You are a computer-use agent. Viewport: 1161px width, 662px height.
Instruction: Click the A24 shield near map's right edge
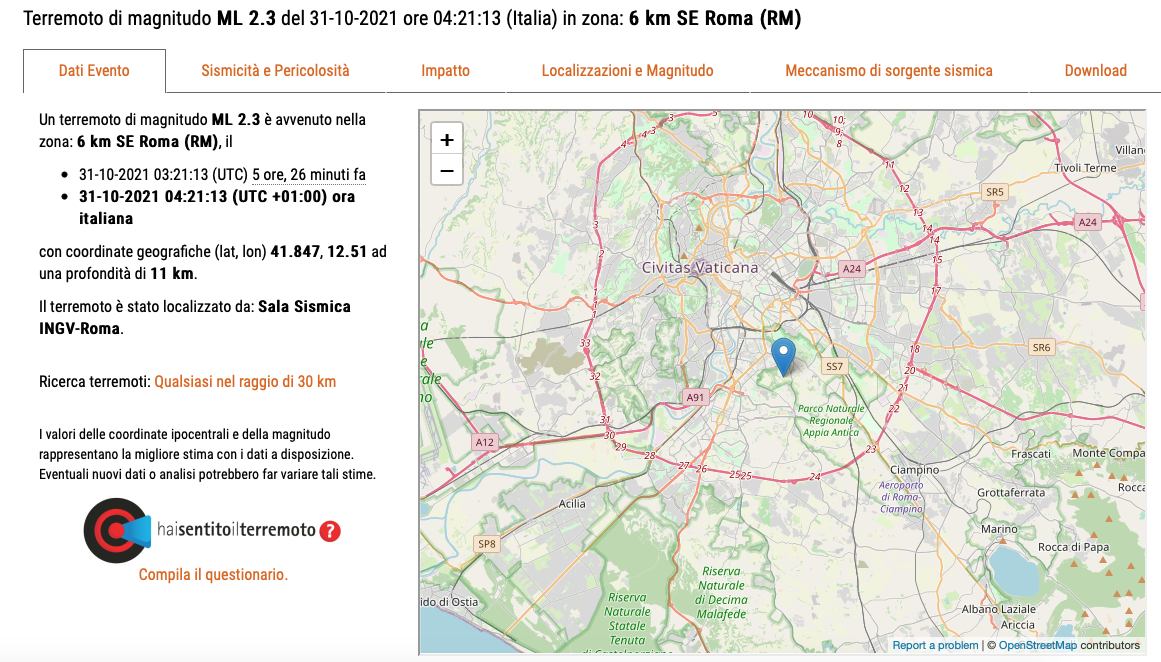coord(1087,222)
